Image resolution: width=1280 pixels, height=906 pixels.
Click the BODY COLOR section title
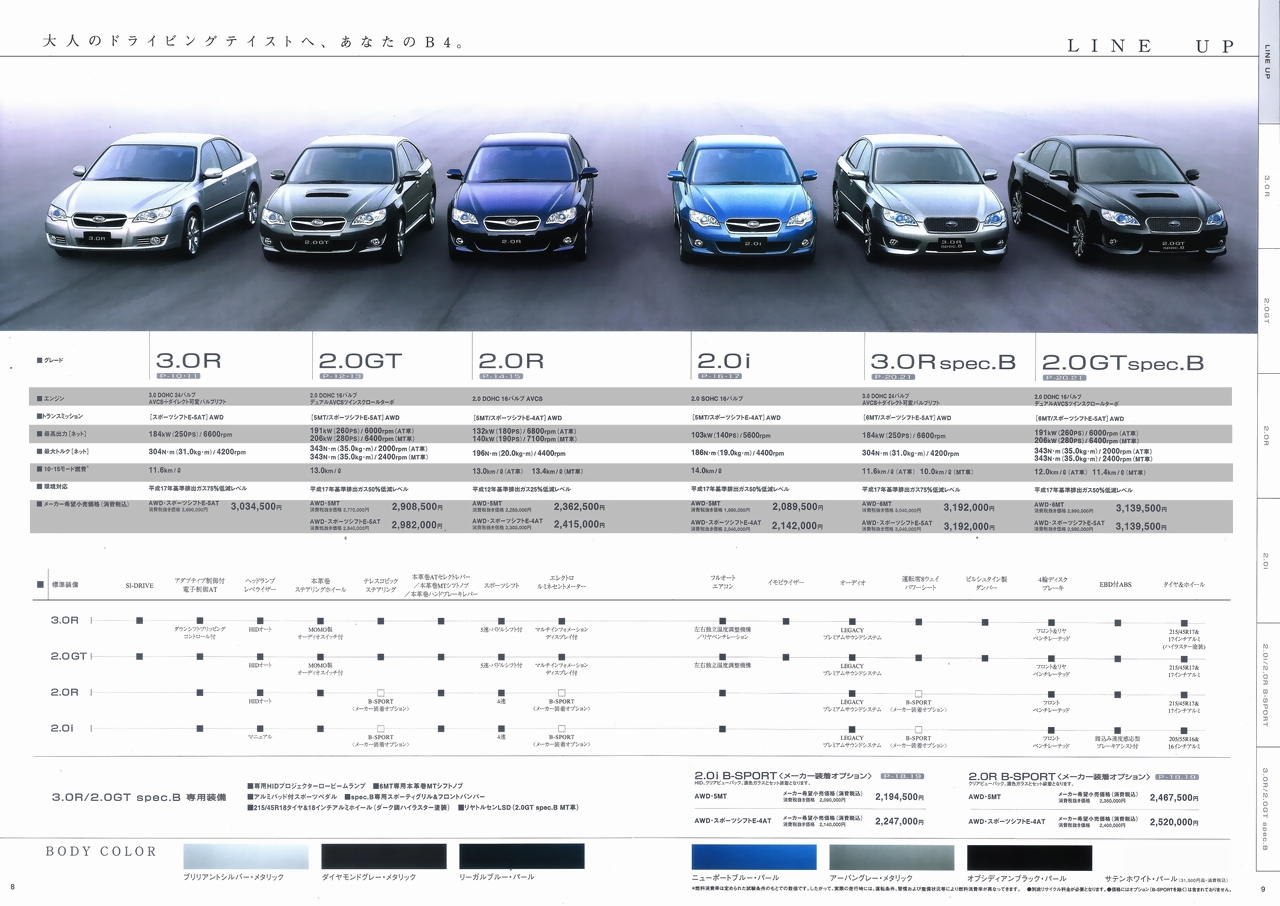click(x=102, y=851)
